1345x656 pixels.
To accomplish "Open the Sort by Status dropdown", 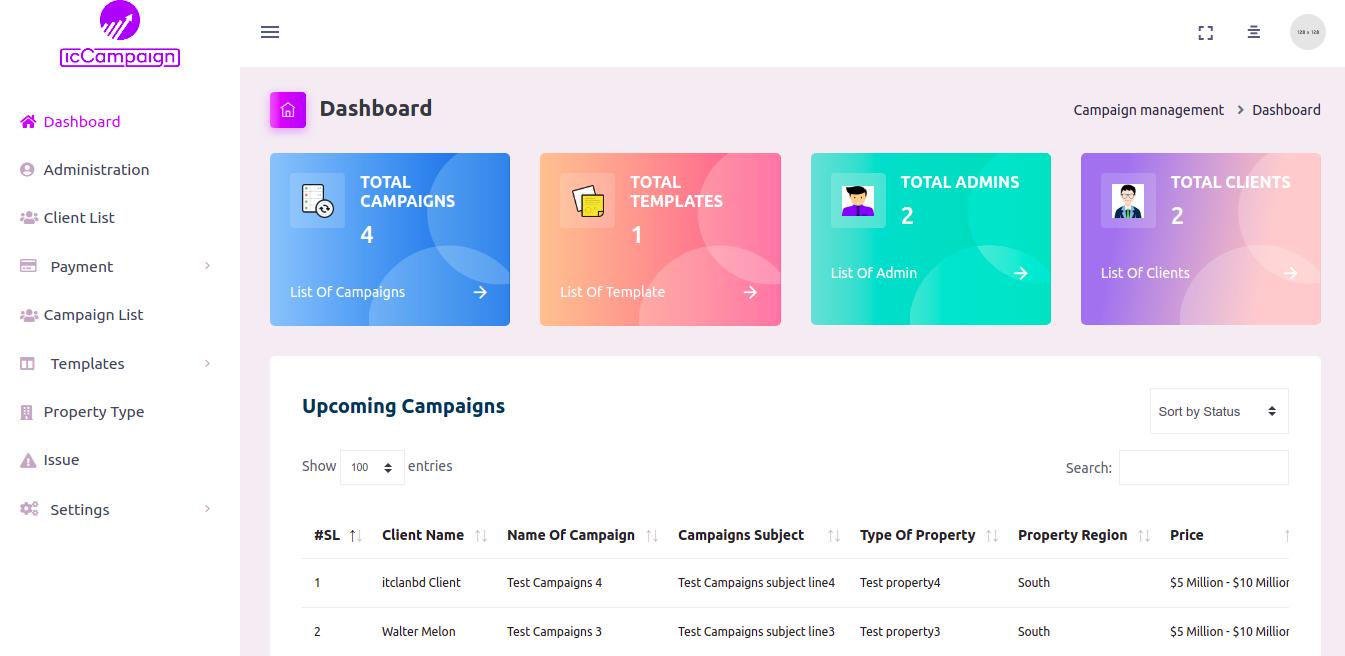I will pos(1219,411).
